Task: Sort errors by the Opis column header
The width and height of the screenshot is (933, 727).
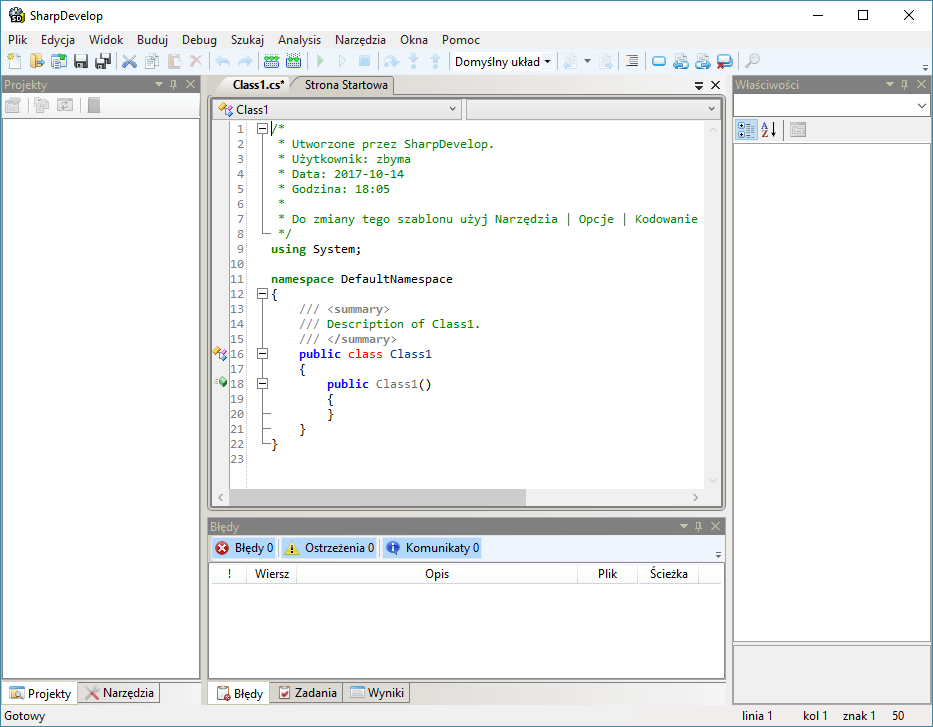Action: click(437, 574)
